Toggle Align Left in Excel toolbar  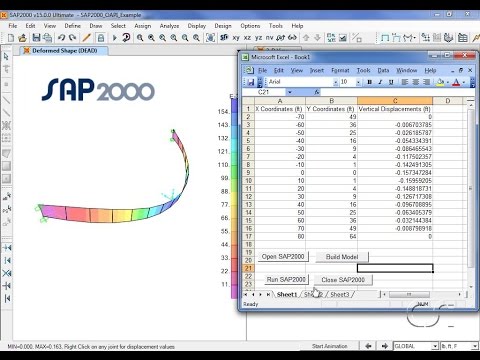point(405,82)
